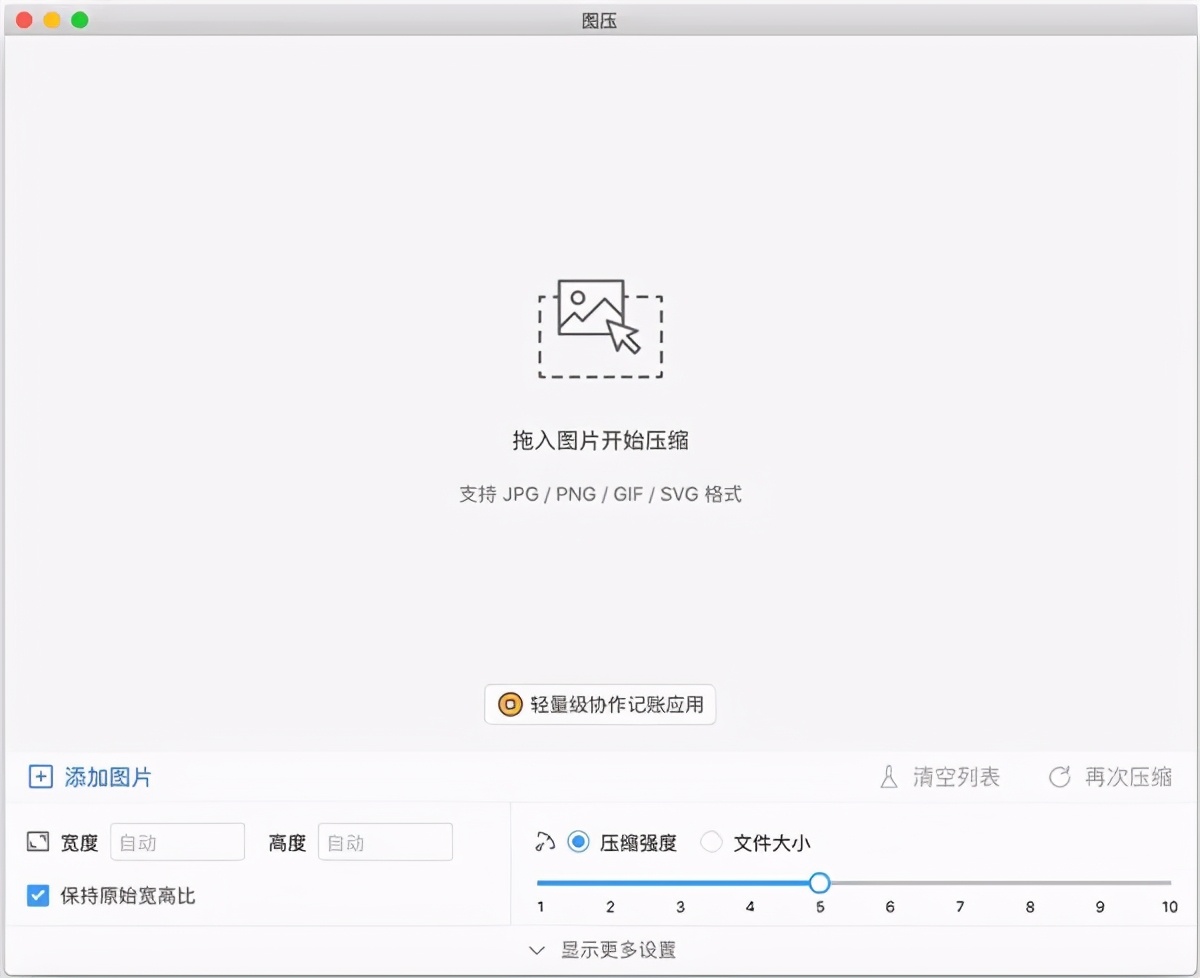Click the plus icon beside 添加图片
The width and height of the screenshot is (1200, 978).
click(x=40, y=777)
